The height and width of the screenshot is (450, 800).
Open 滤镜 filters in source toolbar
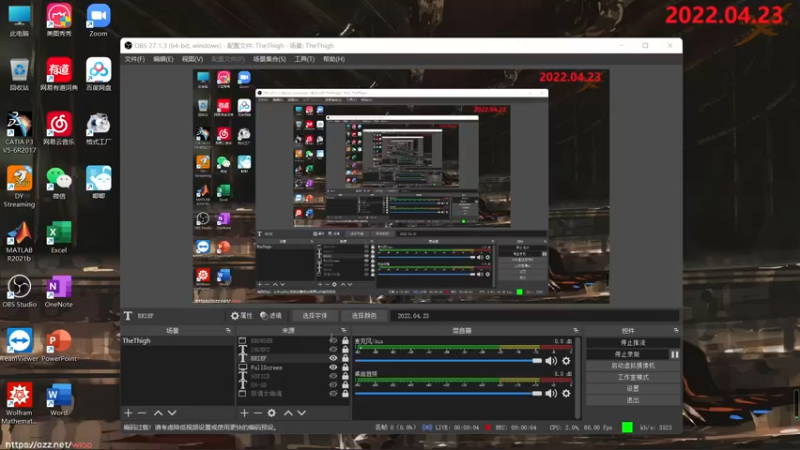(271, 316)
